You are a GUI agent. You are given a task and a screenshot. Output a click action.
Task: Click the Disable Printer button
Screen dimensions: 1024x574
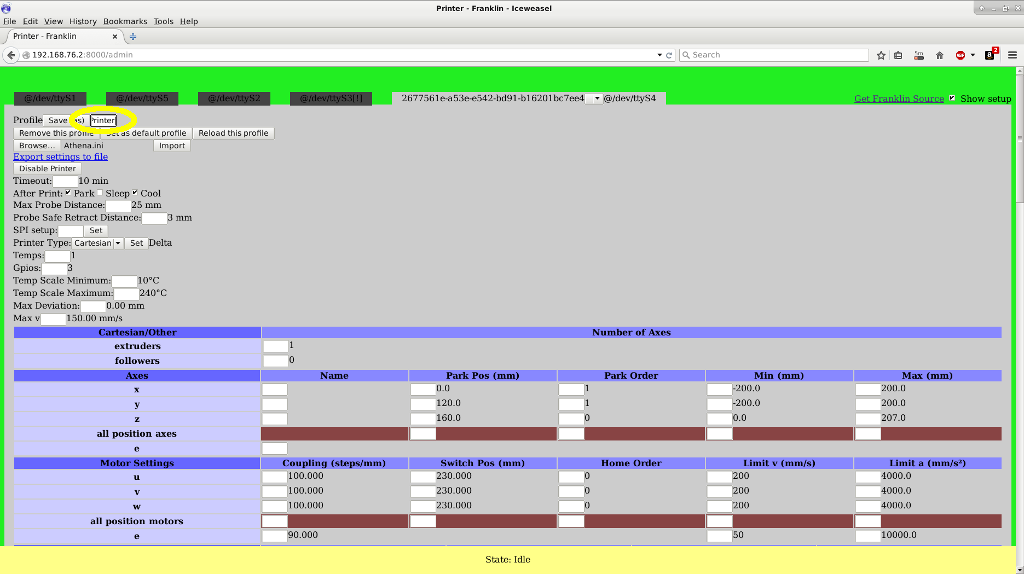(48, 168)
